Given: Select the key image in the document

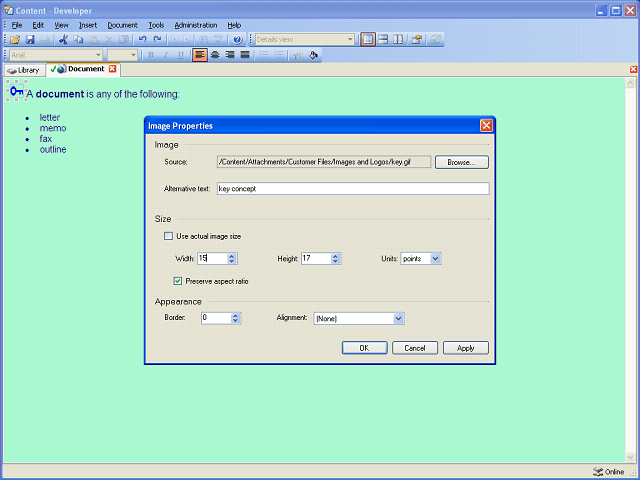Looking at the screenshot, I should 17,91.
